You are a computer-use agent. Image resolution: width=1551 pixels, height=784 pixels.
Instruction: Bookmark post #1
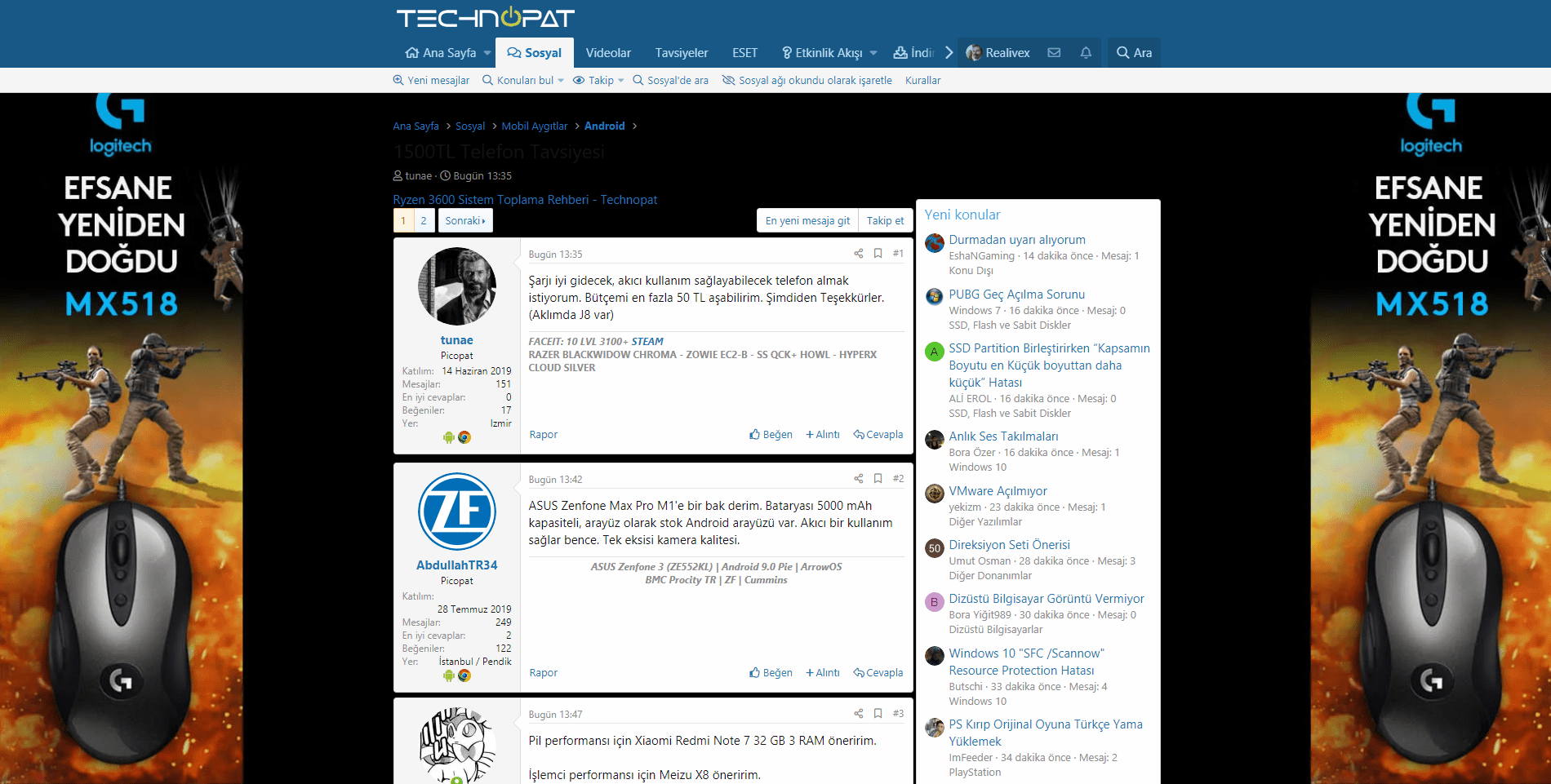(x=878, y=254)
